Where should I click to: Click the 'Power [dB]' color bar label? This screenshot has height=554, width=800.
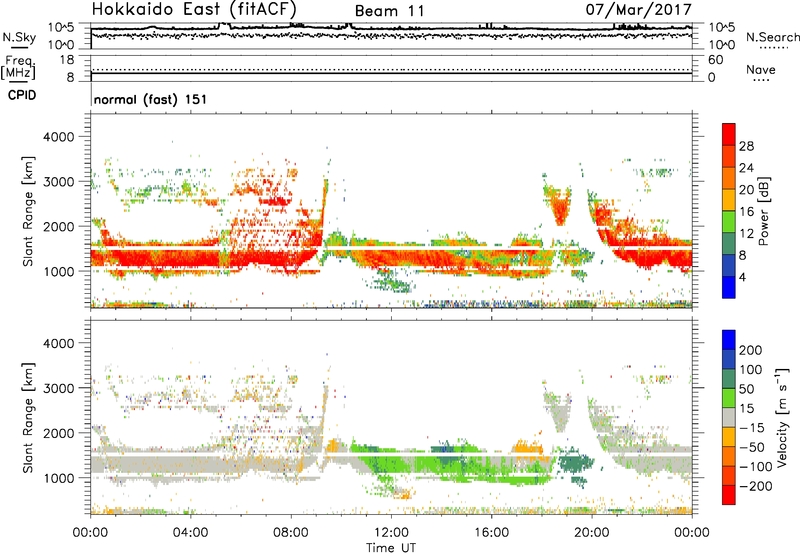[764, 211]
